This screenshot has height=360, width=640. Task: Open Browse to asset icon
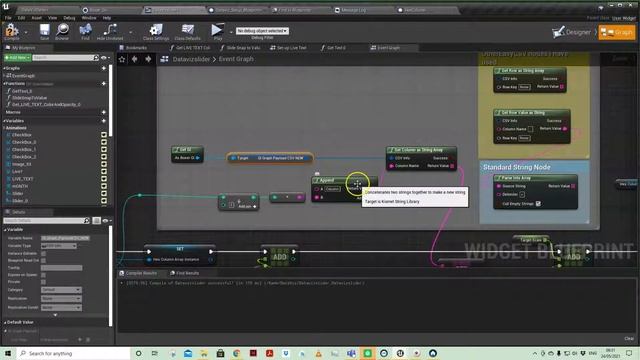tap(62, 31)
